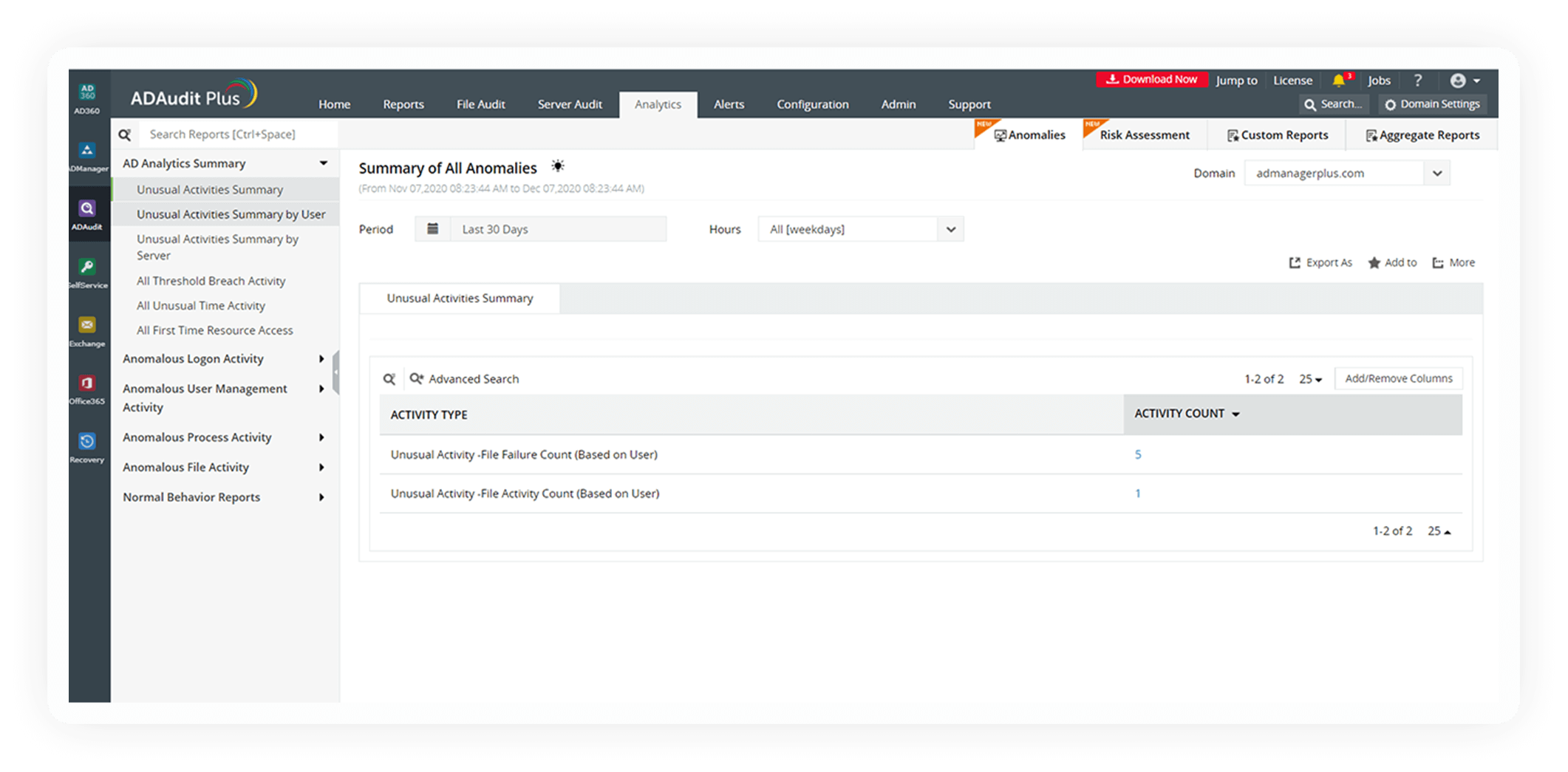Open the Support tab
The height and width of the screenshot is (772, 1568).
coord(969,104)
